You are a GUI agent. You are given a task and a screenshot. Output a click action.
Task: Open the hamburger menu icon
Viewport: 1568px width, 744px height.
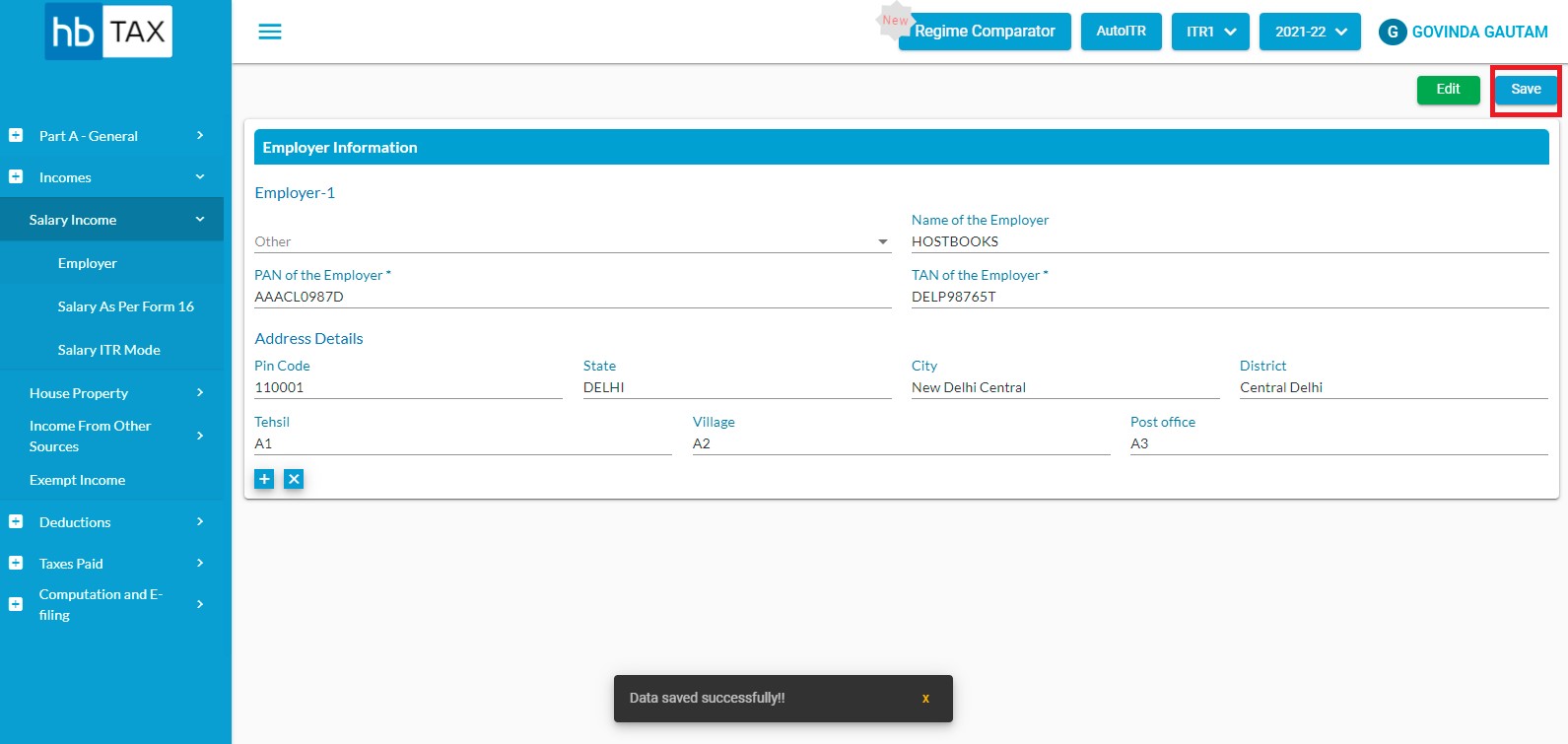pyautogui.click(x=269, y=32)
